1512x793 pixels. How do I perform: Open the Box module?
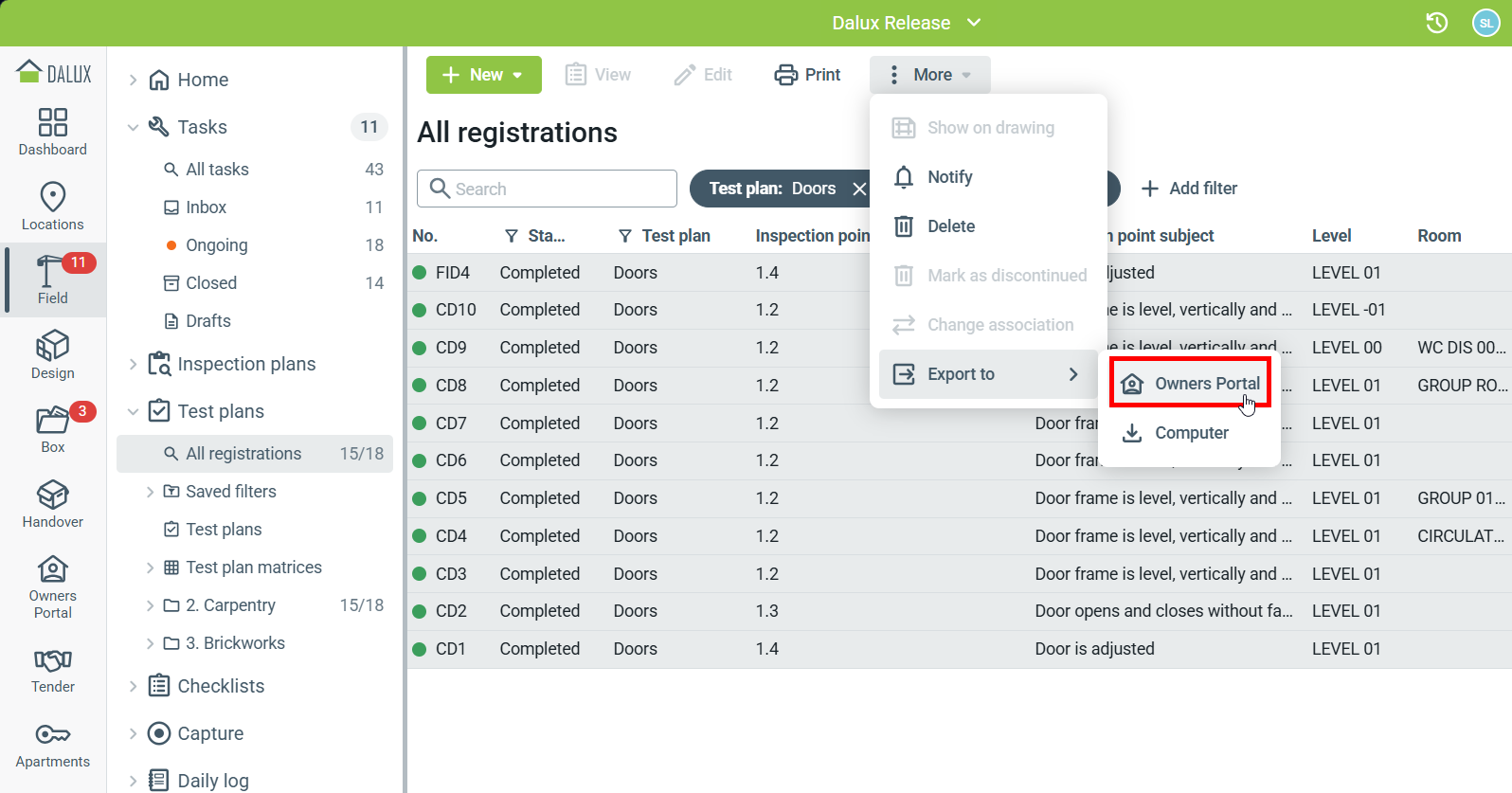pyautogui.click(x=53, y=429)
